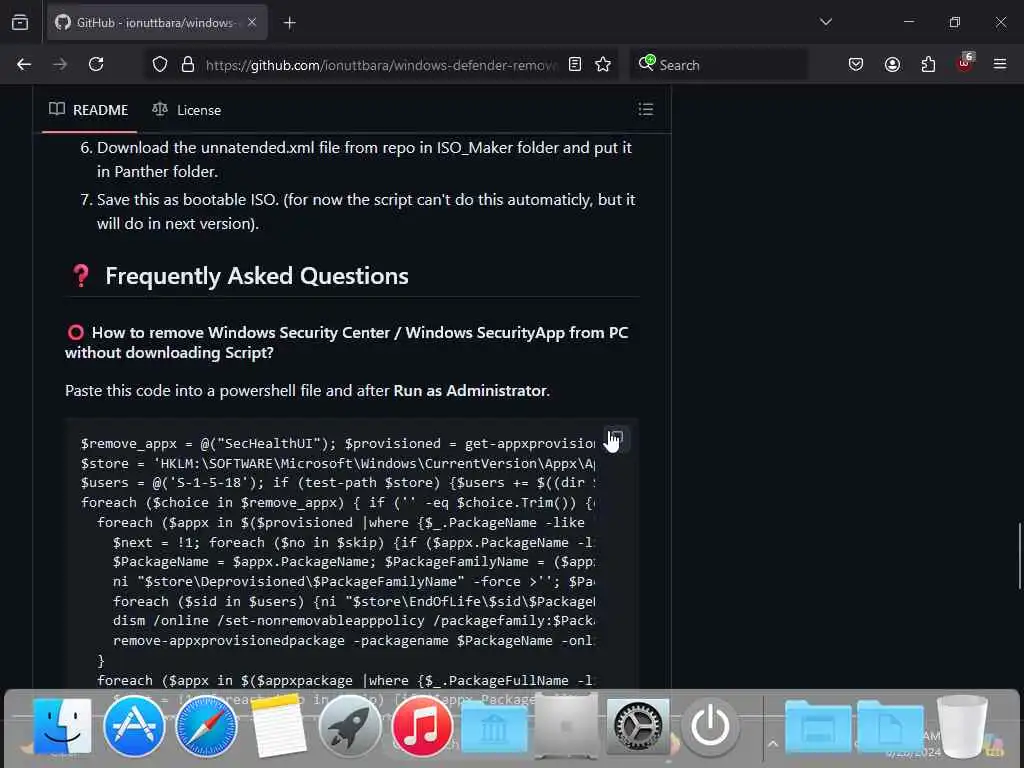Open Notes app in dock
Image resolution: width=1024 pixels, height=768 pixels.
278,726
